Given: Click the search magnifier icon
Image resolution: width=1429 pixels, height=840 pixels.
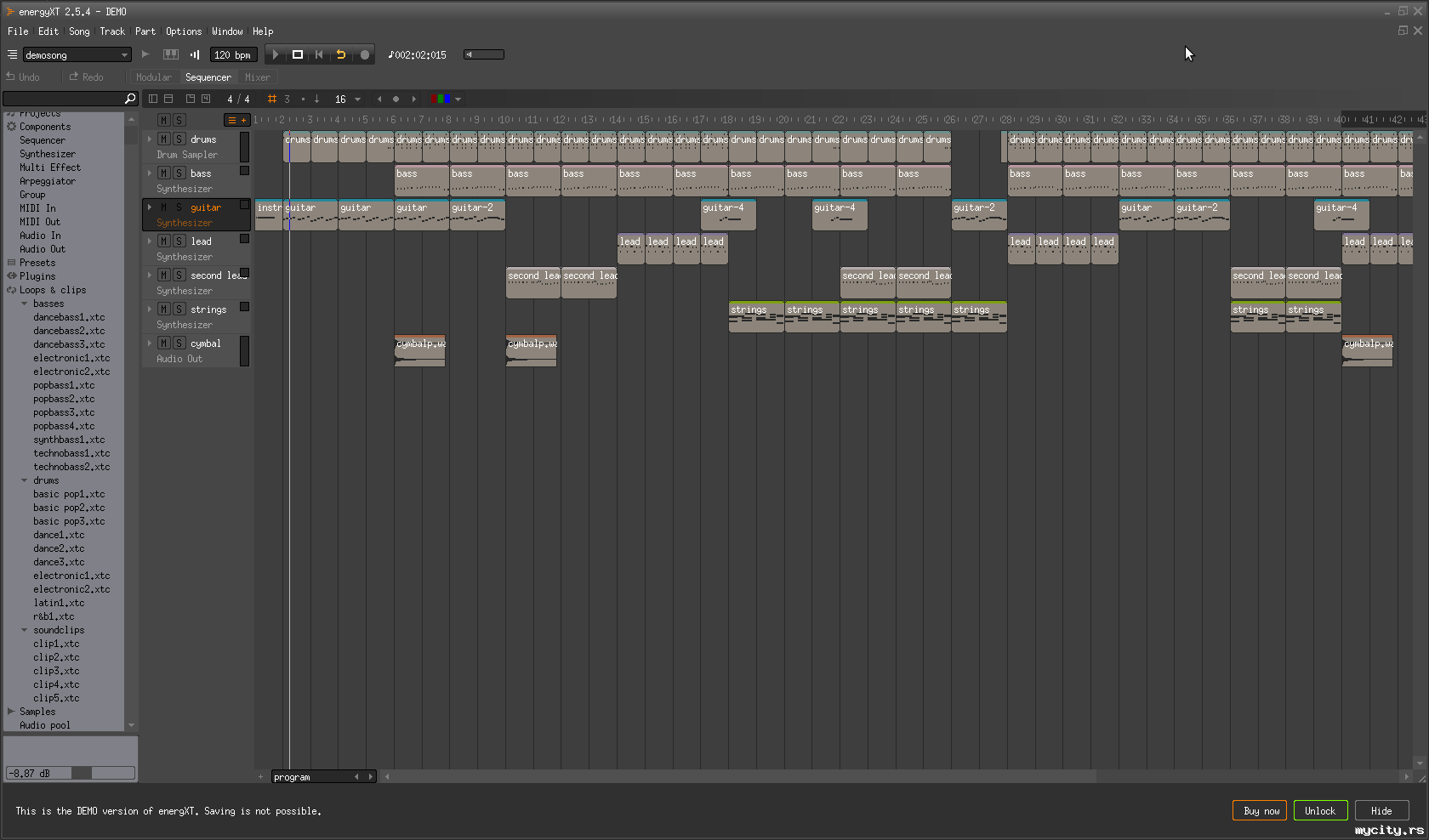Looking at the screenshot, I should coord(130,99).
